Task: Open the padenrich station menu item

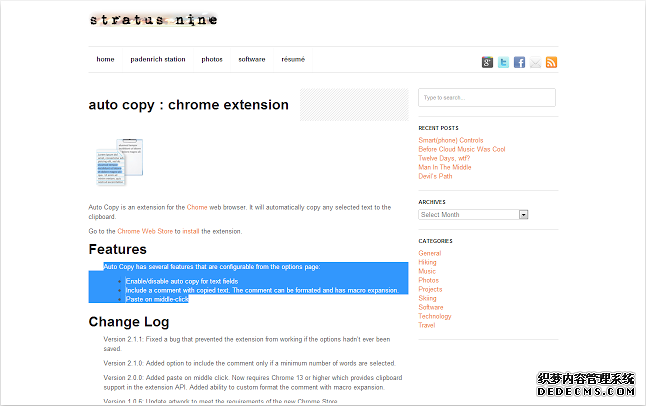Action: click(x=158, y=59)
